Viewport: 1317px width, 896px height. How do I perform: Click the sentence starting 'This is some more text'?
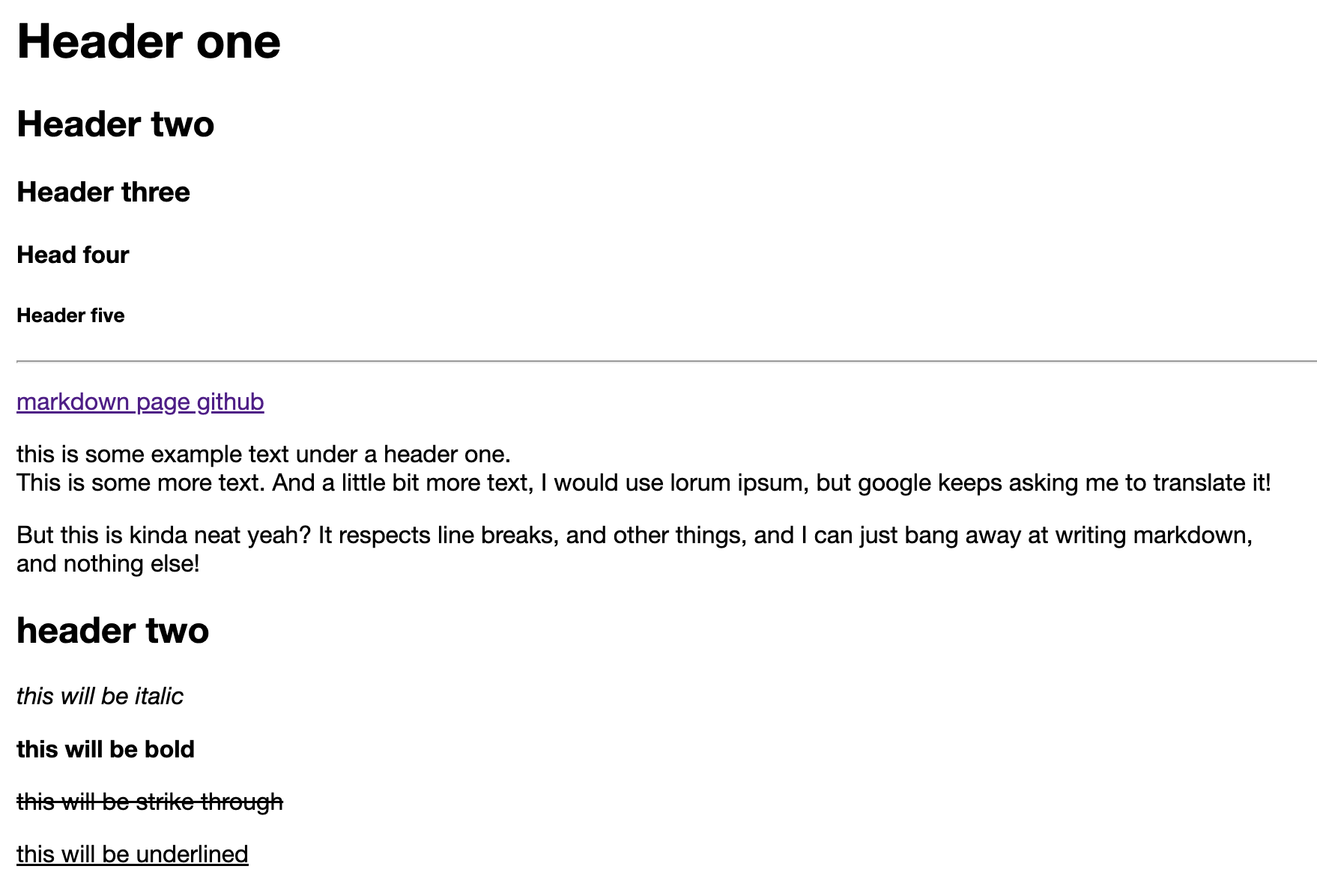tap(139, 483)
